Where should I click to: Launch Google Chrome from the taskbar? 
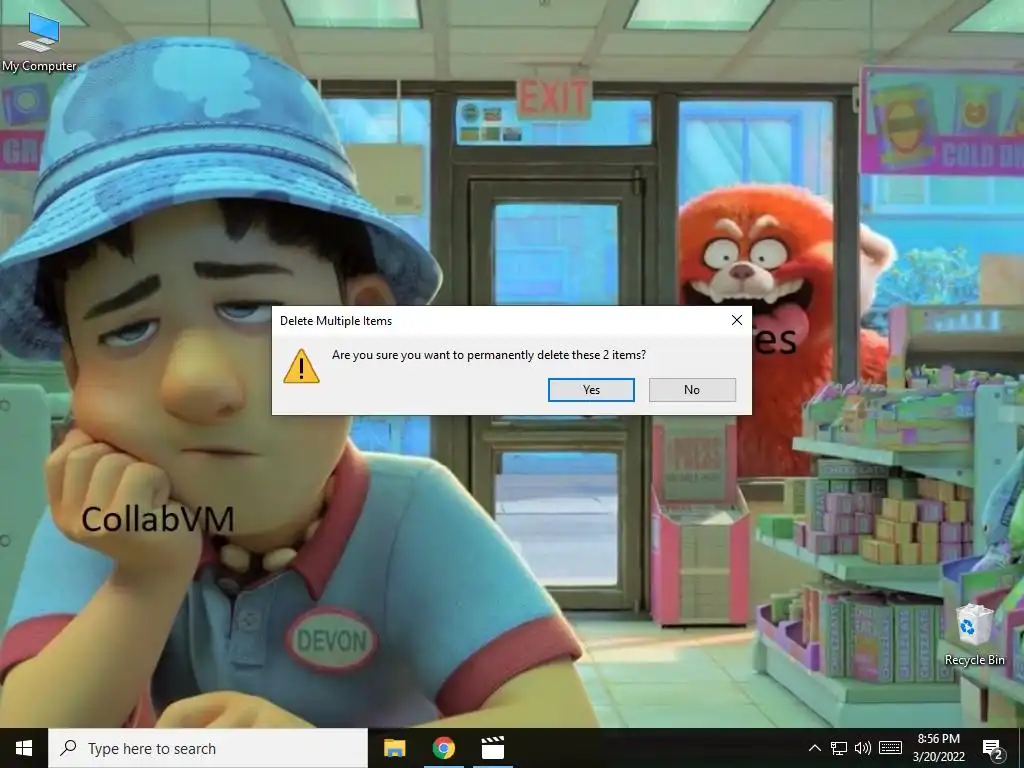[x=443, y=748]
